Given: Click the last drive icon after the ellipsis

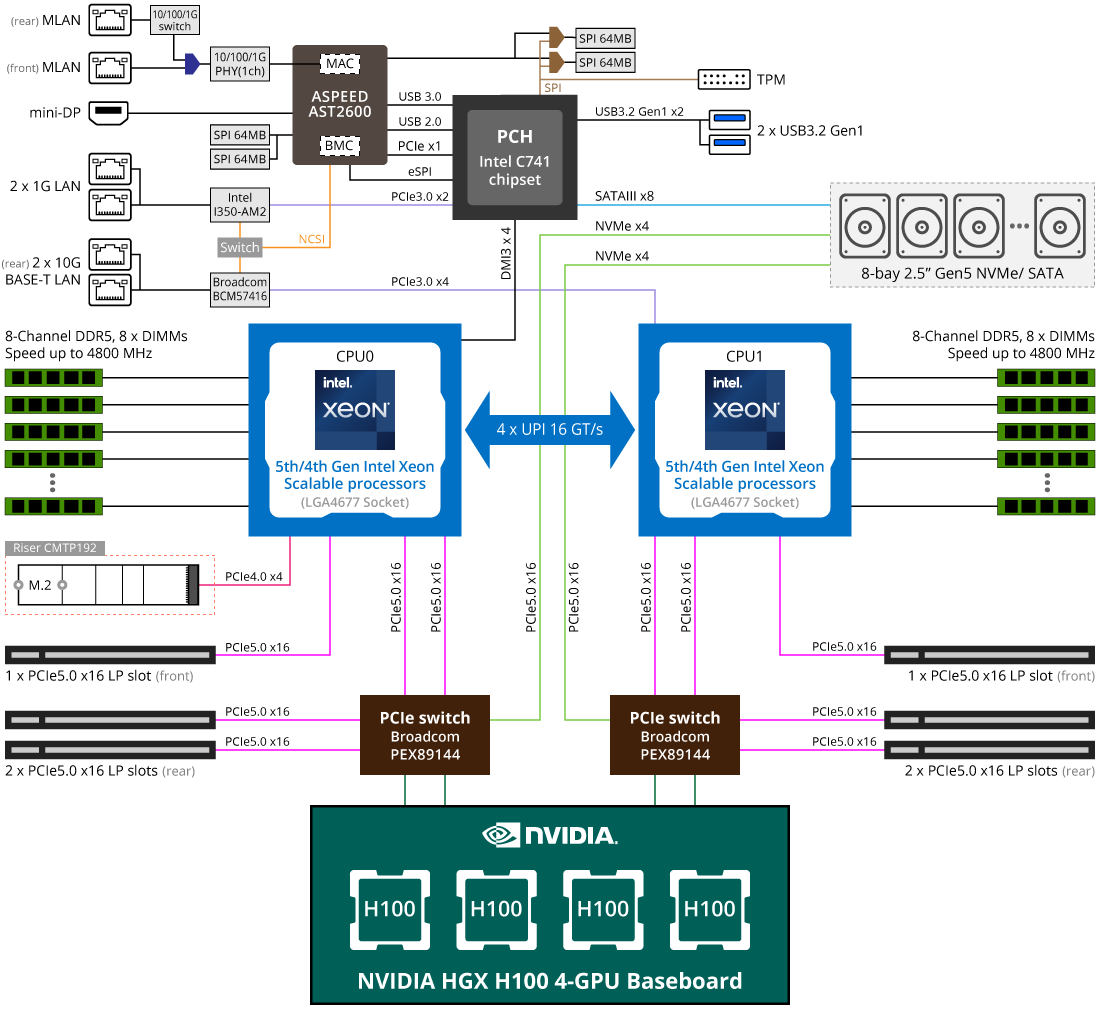Looking at the screenshot, I should pos(1060,227).
